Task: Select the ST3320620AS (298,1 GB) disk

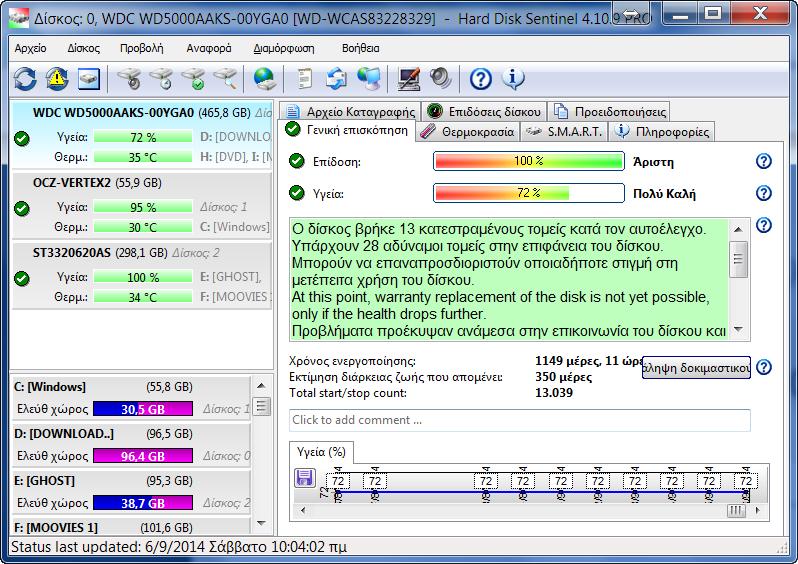Action: (141, 276)
